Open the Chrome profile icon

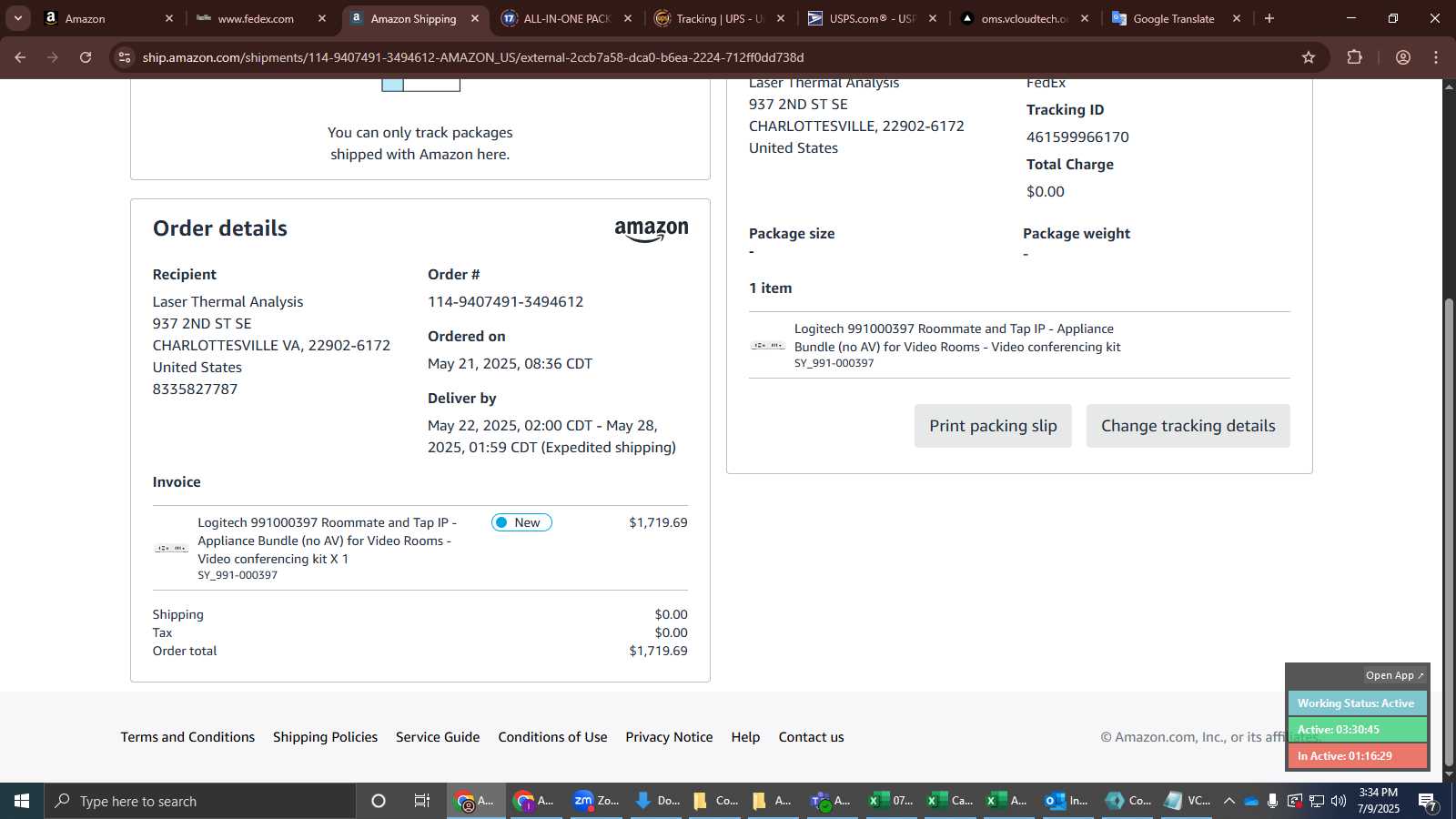click(1403, 57)
